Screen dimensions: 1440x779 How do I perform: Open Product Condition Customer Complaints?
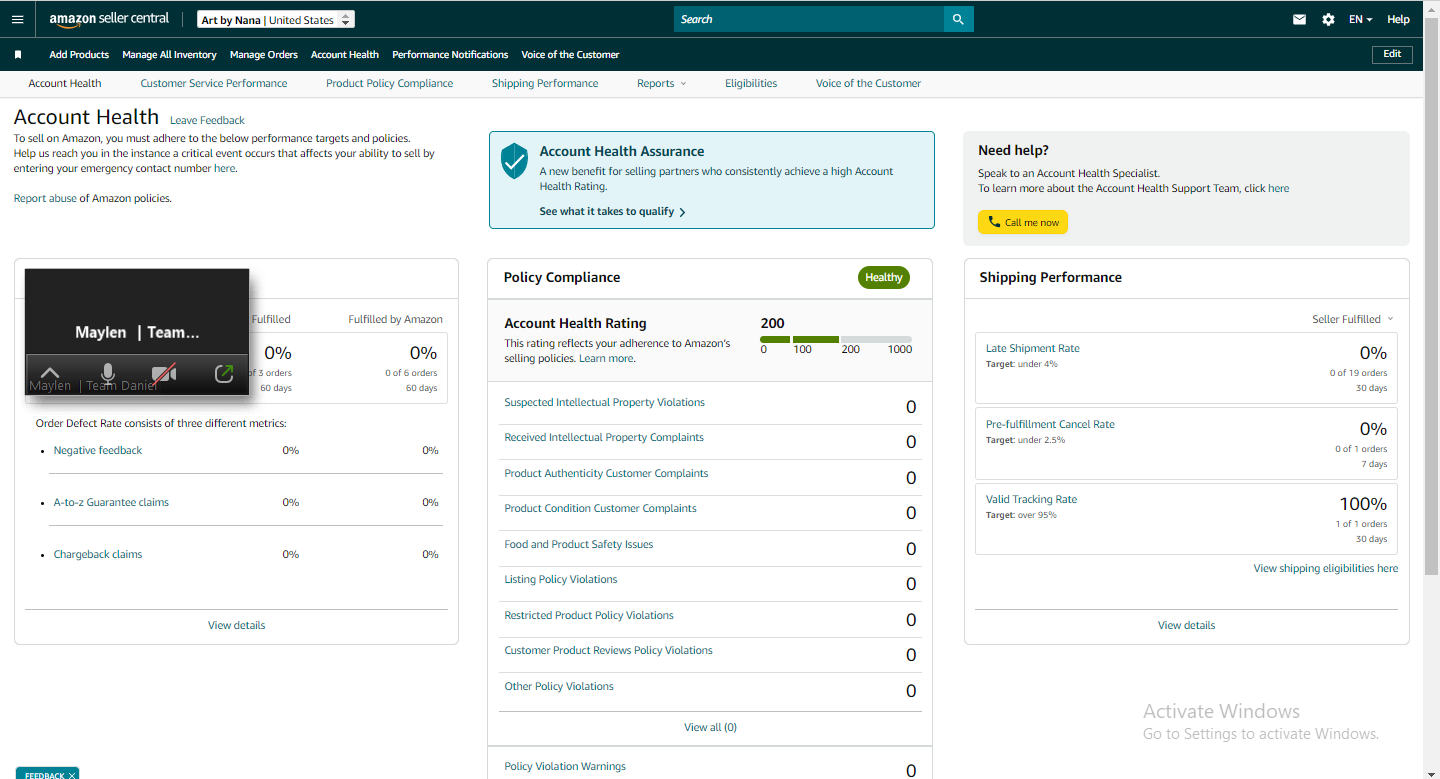click(x=600, y=508)
